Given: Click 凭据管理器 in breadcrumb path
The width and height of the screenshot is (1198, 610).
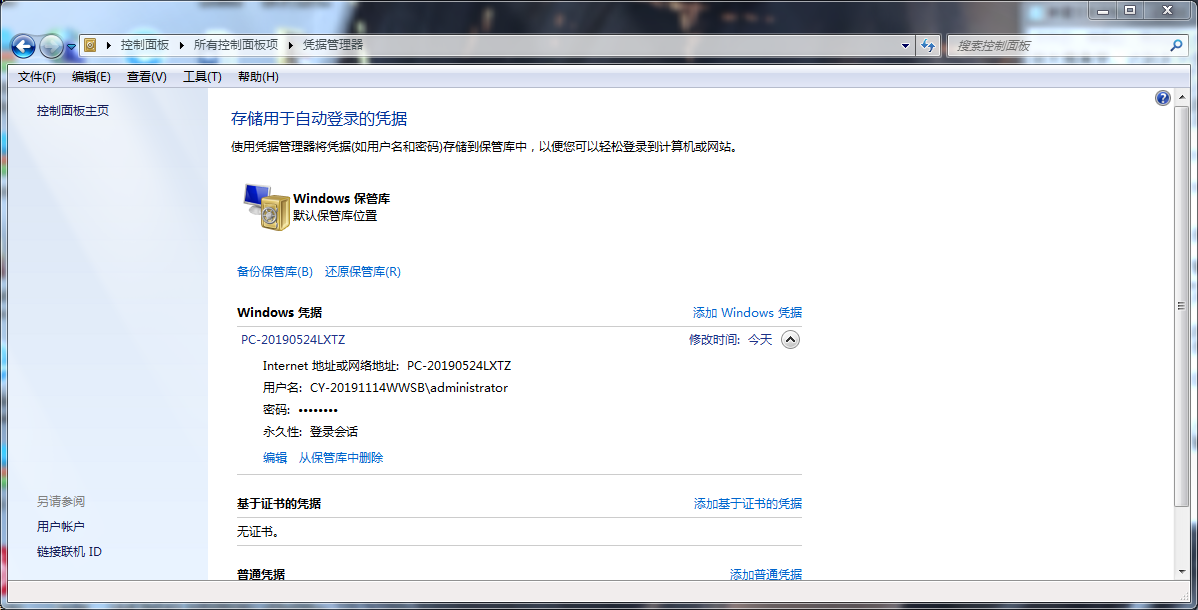Looking at the screenshot, I should 333,45.
